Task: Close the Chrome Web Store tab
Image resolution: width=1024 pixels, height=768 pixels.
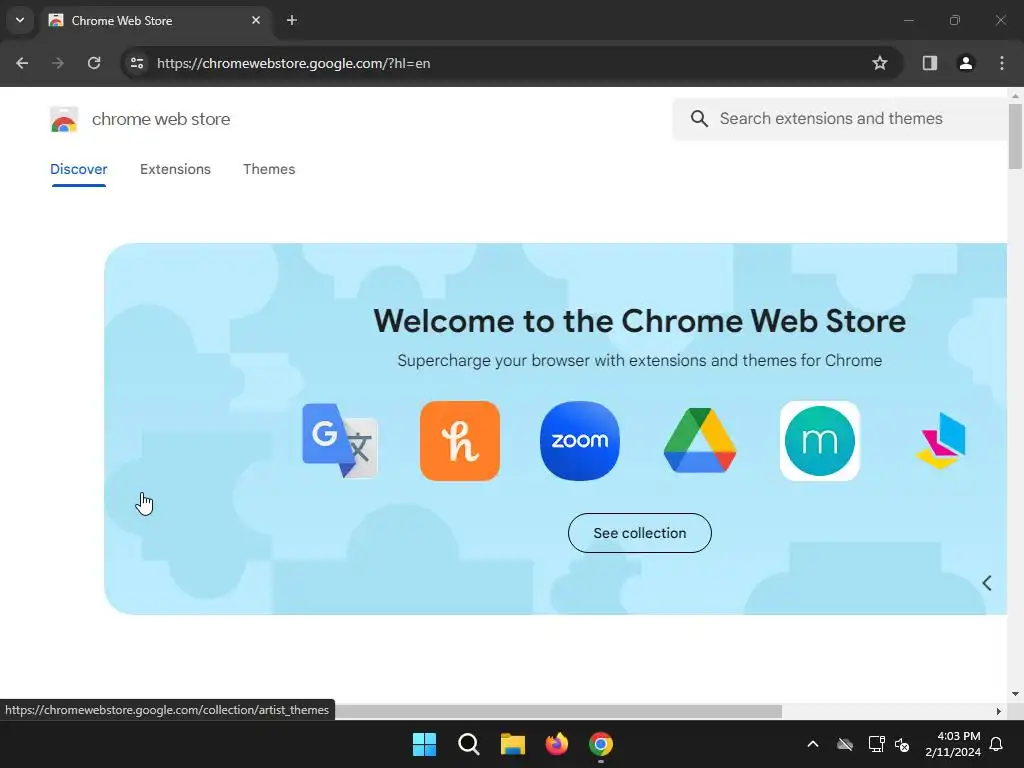Action: [x=256, y=20]
